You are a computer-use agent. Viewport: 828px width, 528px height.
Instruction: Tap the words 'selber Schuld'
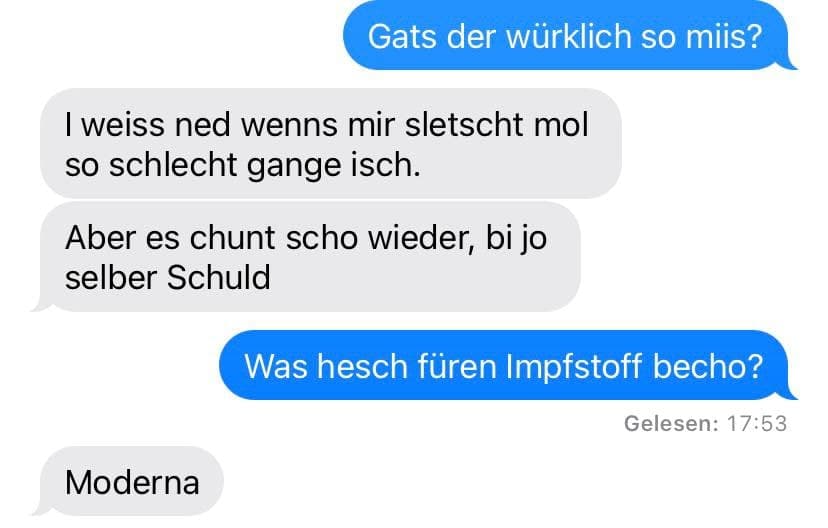168,277
